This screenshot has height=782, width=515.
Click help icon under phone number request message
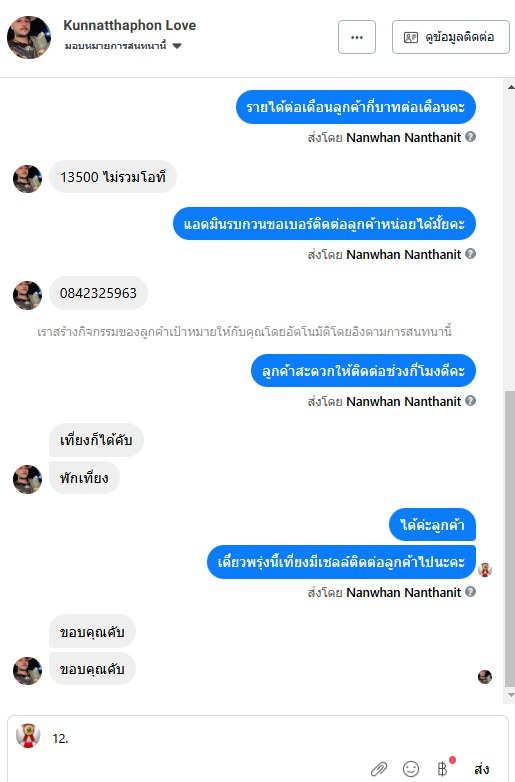click(x=470, y=253)
